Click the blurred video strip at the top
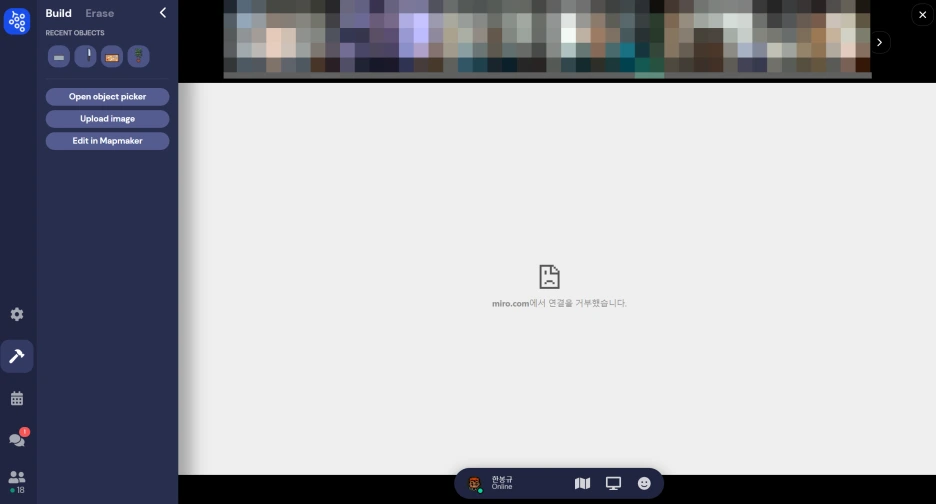 pyautogui.click(x=547, y=39)
